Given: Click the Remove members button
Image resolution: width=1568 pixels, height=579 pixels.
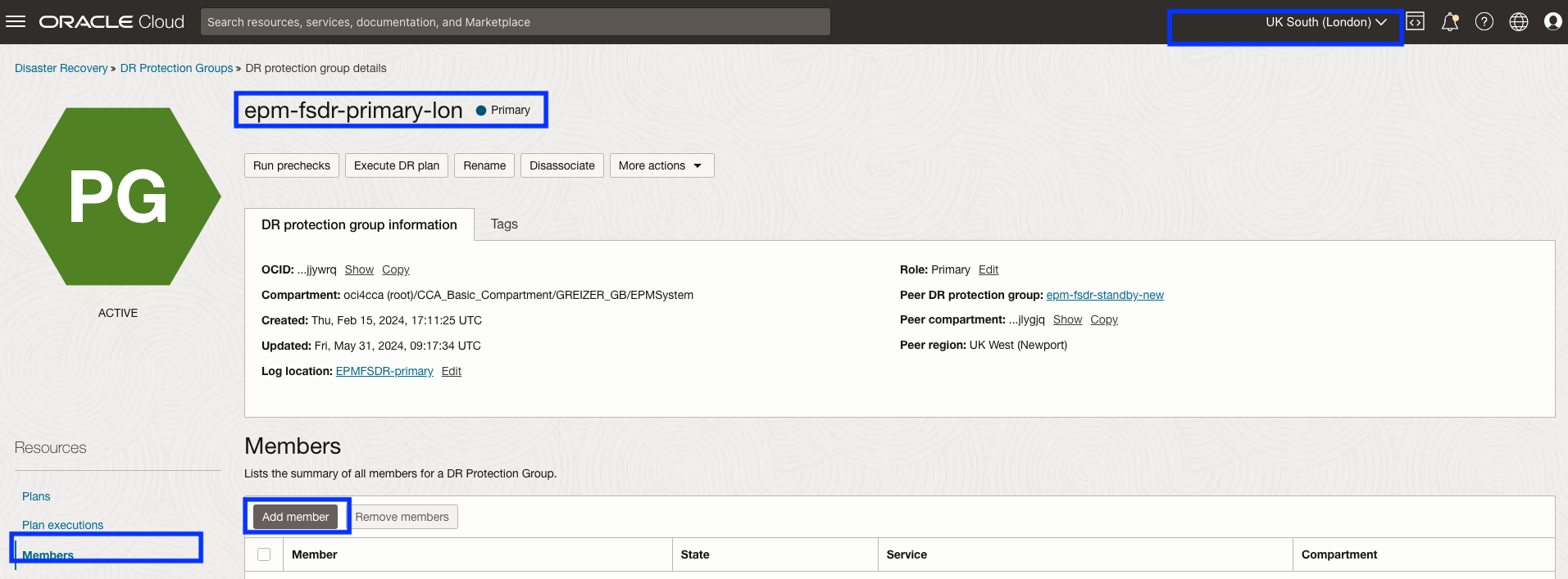Looking at the screenshot, I should [402, 517].
